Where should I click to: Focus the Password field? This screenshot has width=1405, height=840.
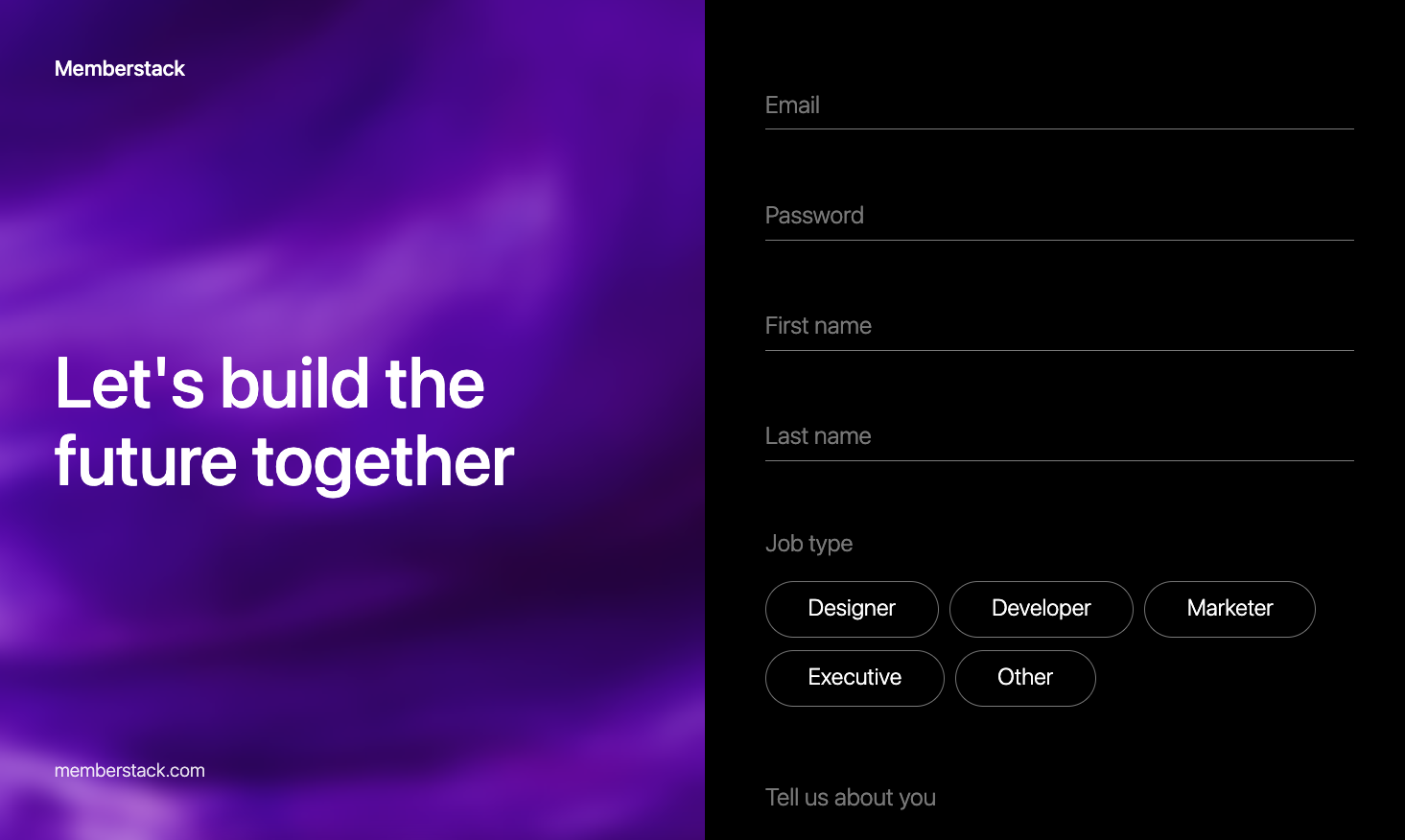pyautogui.click(x=1055, y=216)
